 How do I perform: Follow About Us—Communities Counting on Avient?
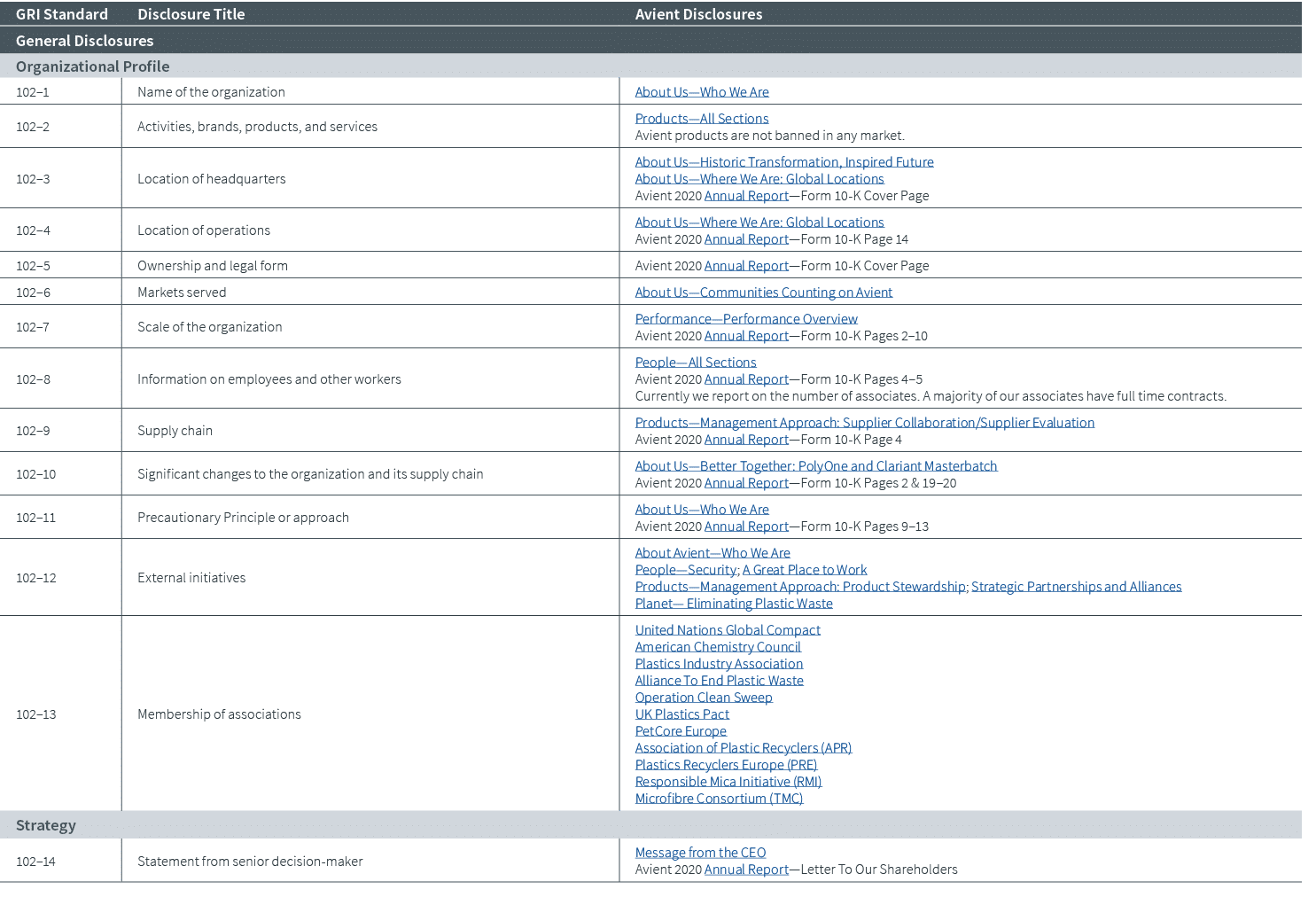click(763, 292)
